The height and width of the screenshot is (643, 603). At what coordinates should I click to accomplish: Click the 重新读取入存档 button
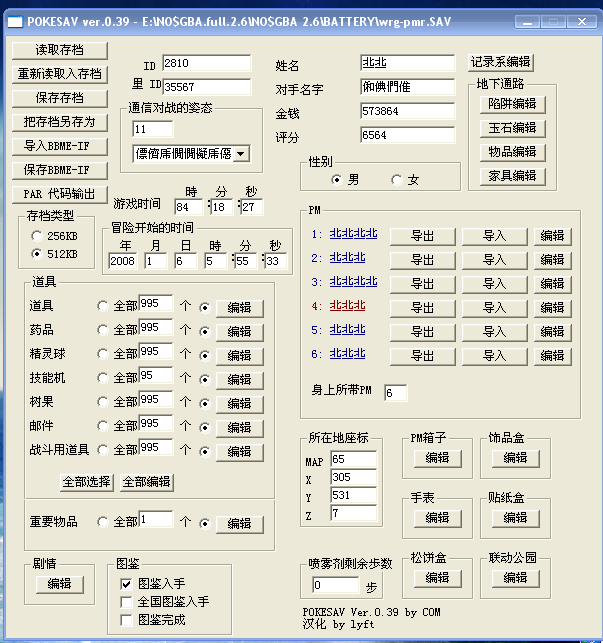60,74
